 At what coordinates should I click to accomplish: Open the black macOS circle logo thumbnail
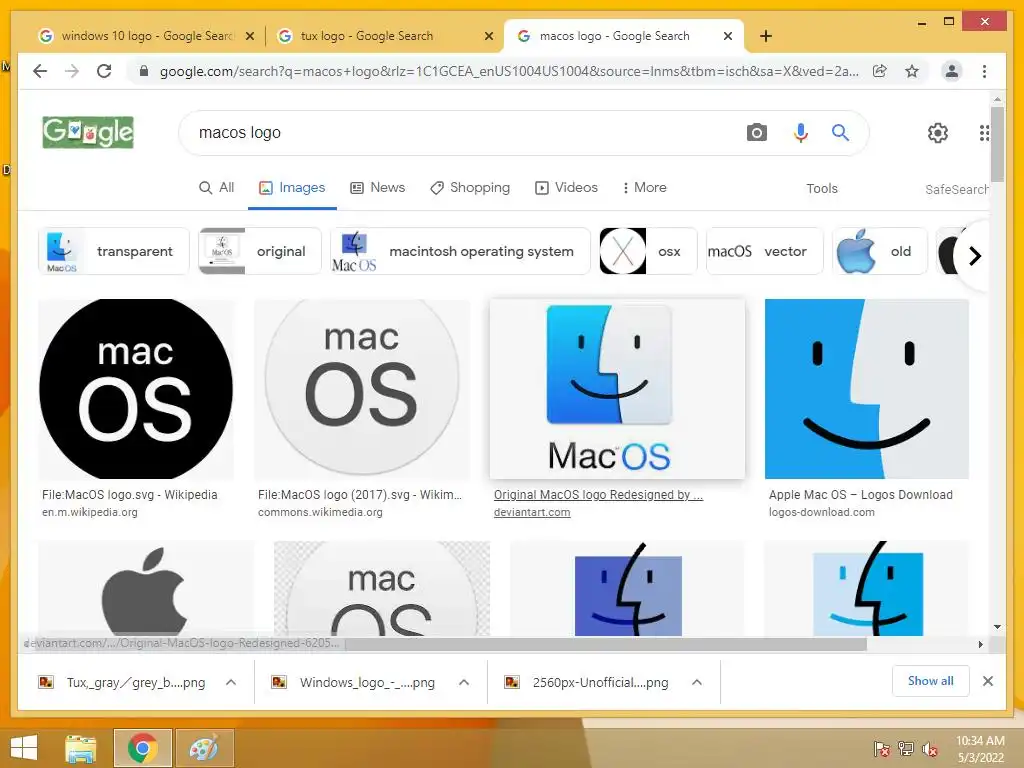[136, 389]
